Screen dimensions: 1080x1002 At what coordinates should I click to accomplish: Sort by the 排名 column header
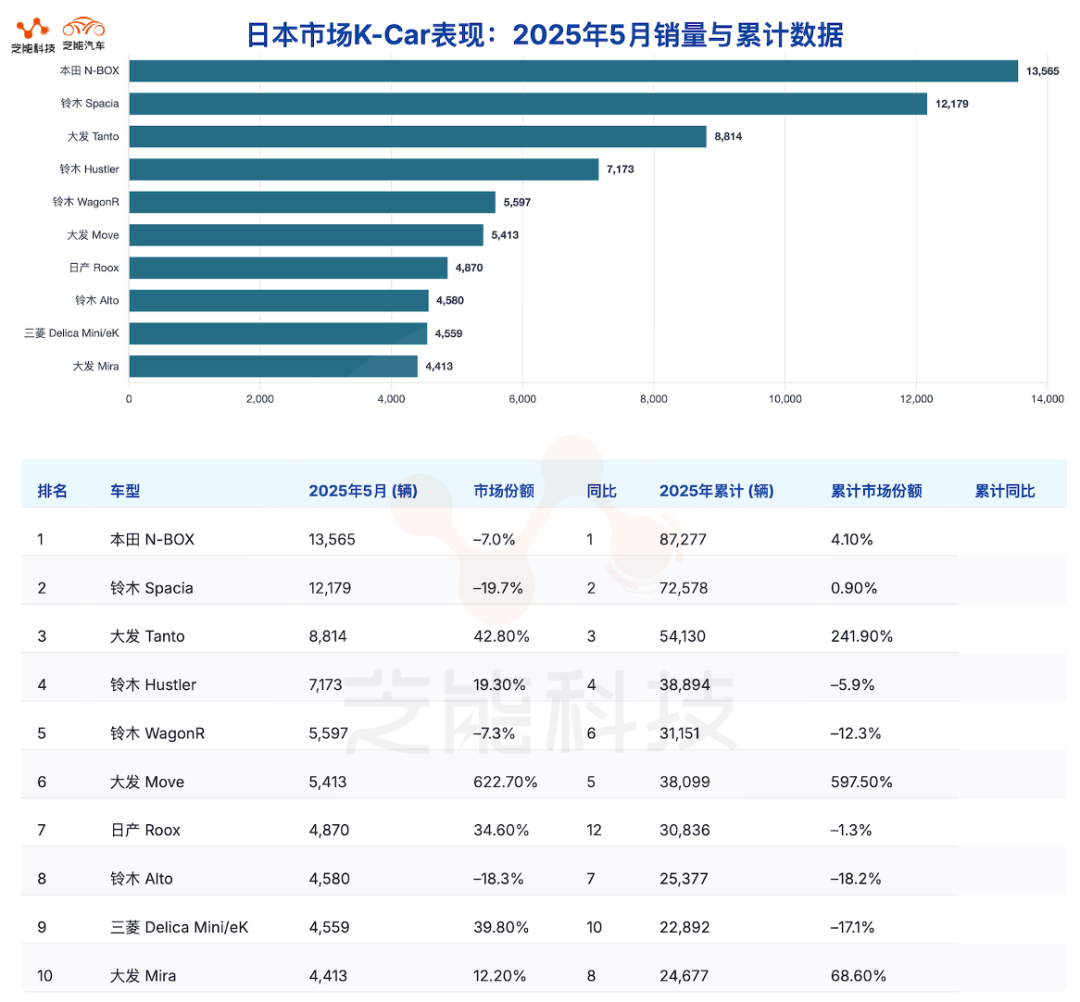(x=52, y=491)
